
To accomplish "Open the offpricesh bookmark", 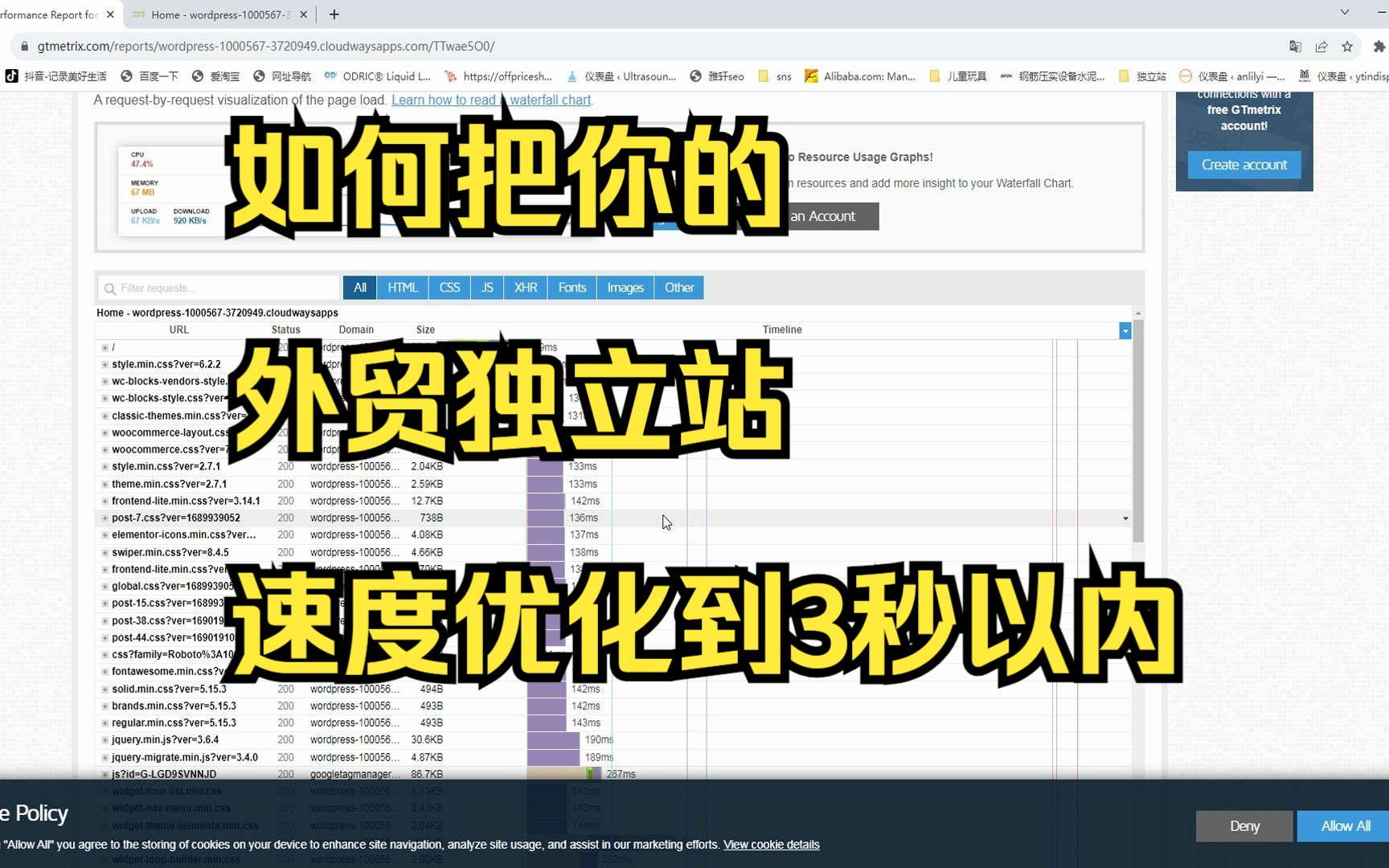I will coord(498,76).
